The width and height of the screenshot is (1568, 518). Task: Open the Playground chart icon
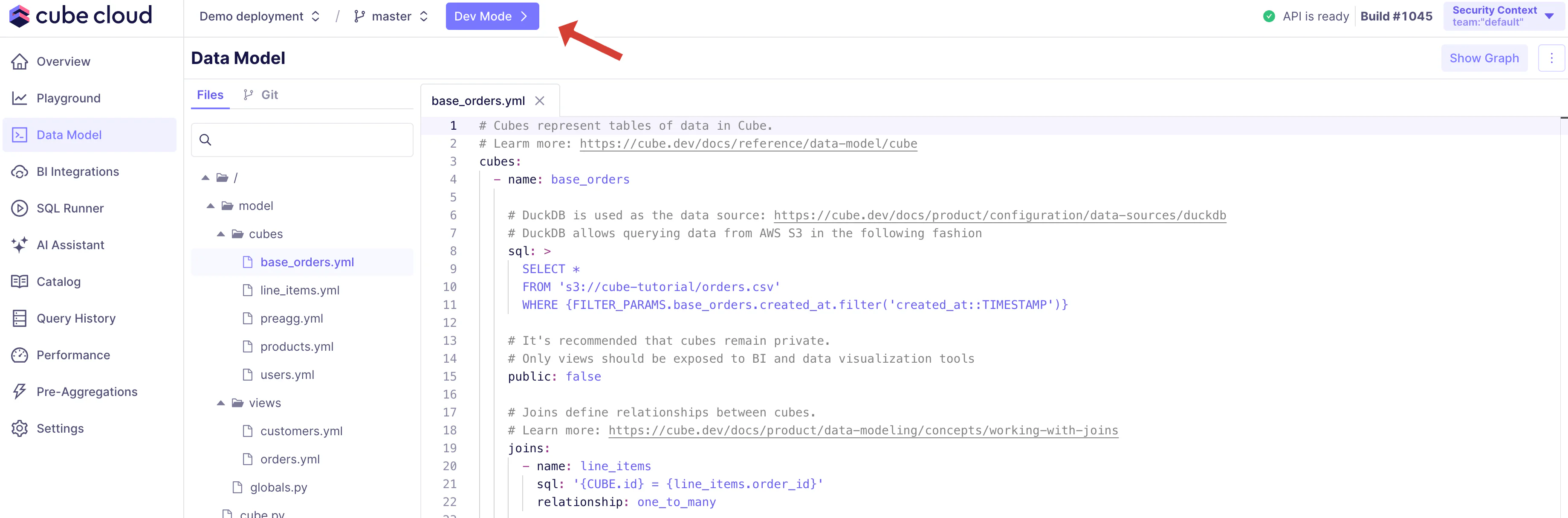pos(20,98)
